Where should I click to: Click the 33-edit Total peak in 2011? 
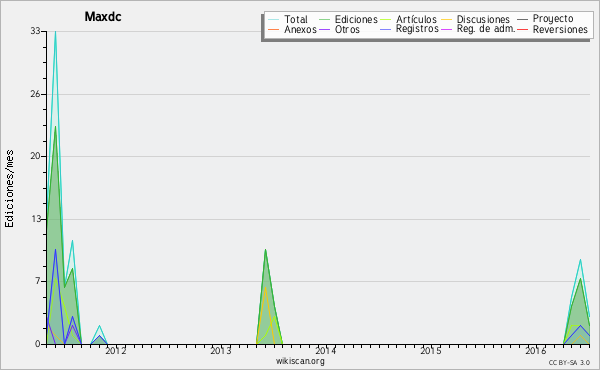55,32
